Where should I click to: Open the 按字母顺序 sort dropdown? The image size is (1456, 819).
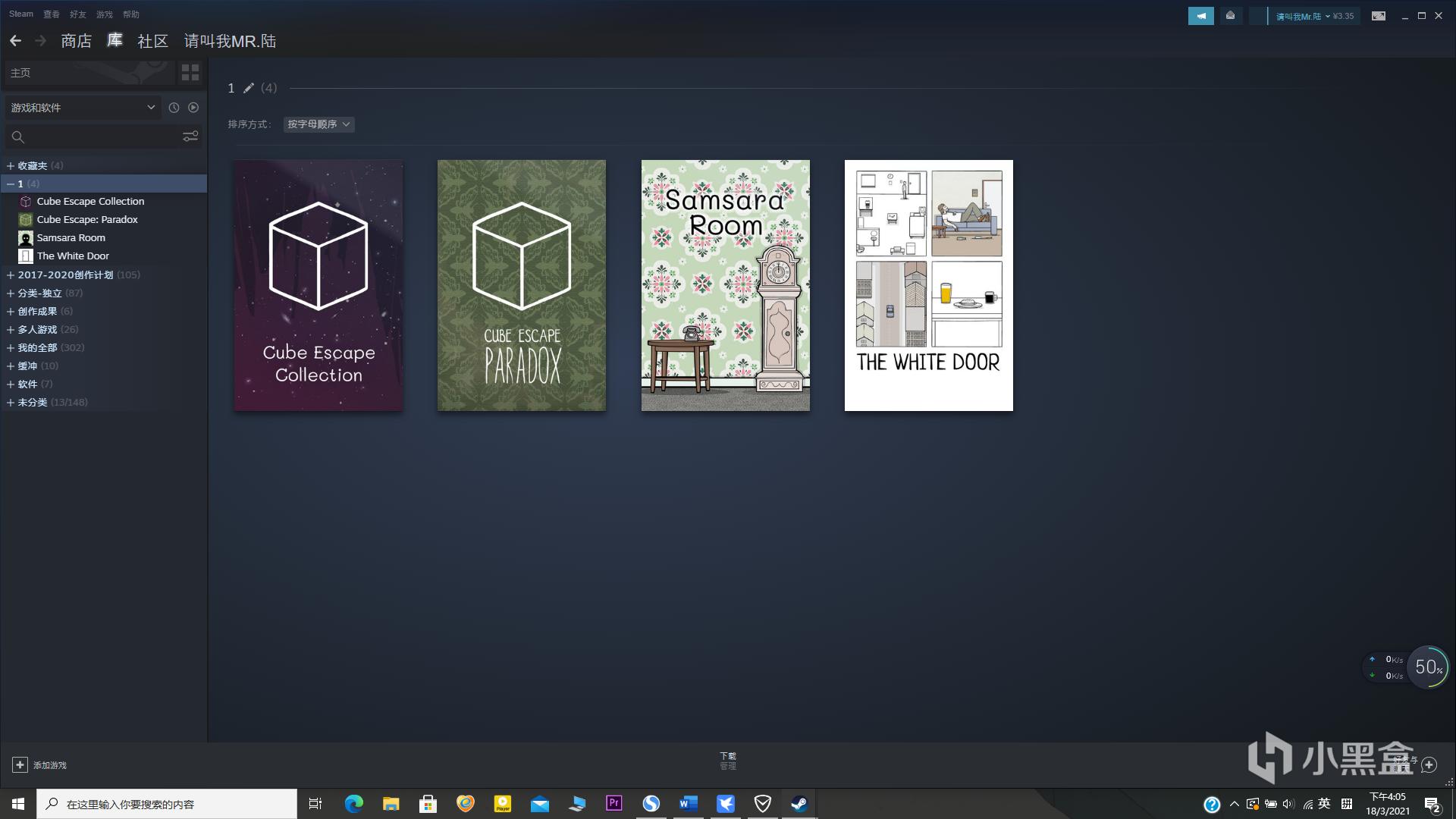click(318, 124)
